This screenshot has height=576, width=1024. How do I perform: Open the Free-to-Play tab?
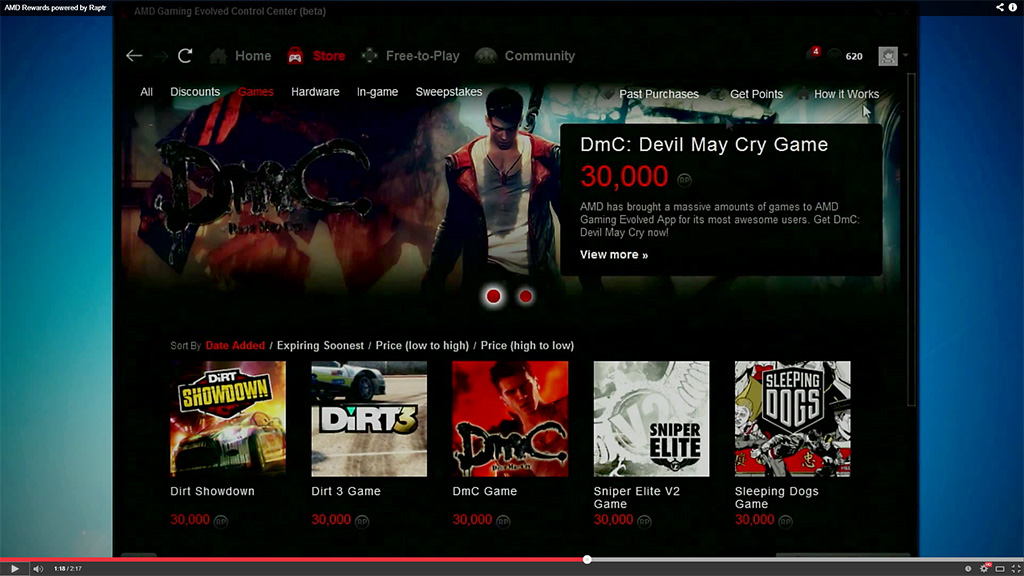pos(423,56)
